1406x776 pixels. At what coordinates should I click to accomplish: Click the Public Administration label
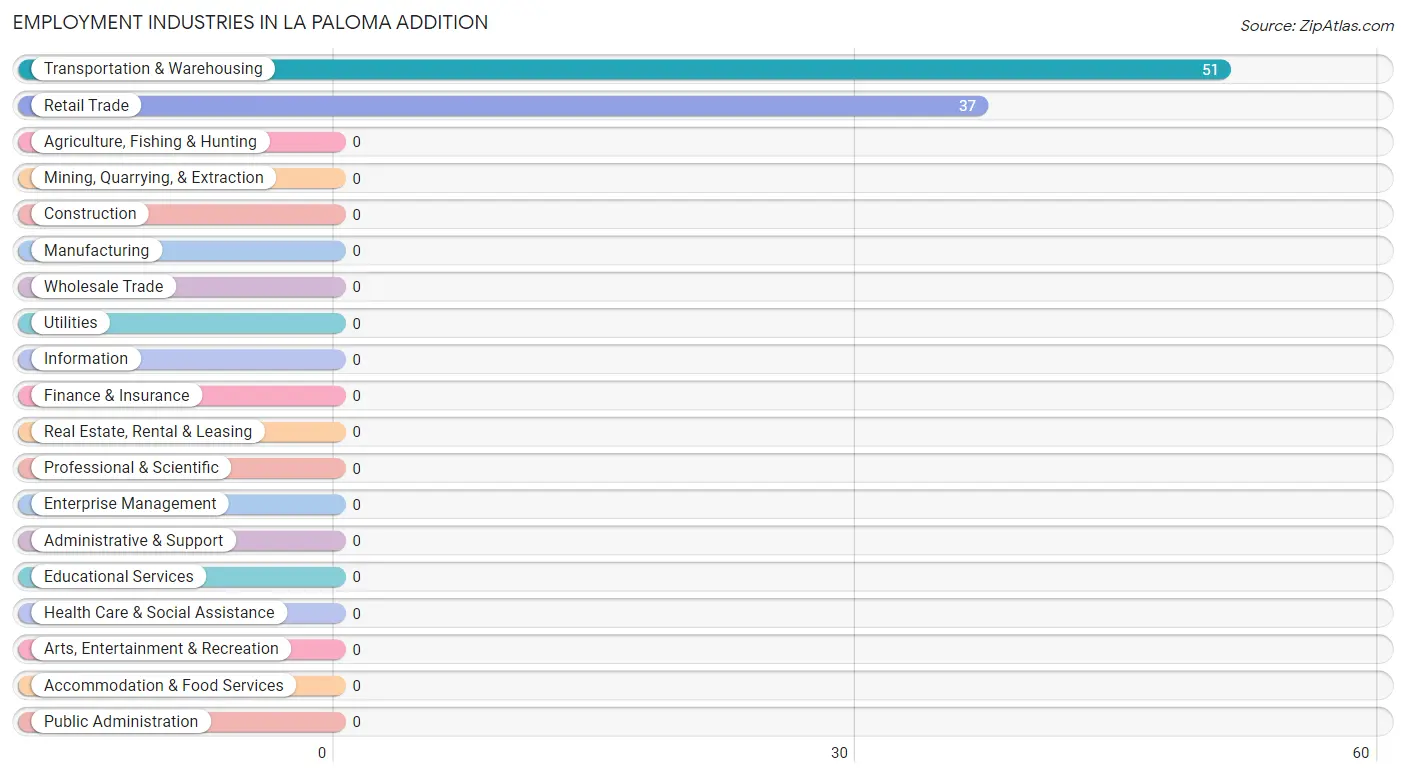tap(121, 721)
